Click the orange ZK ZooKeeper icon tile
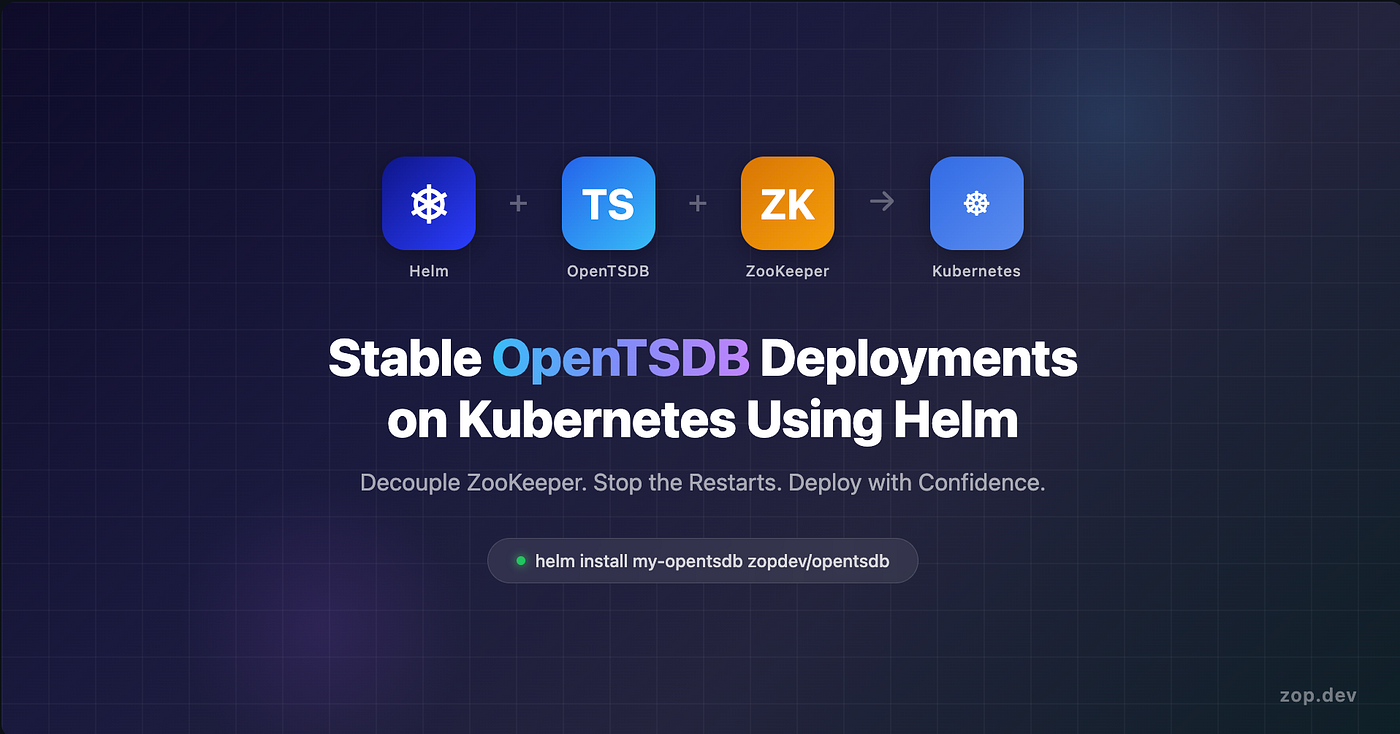 pyautogui.click(x=787, y=203)
